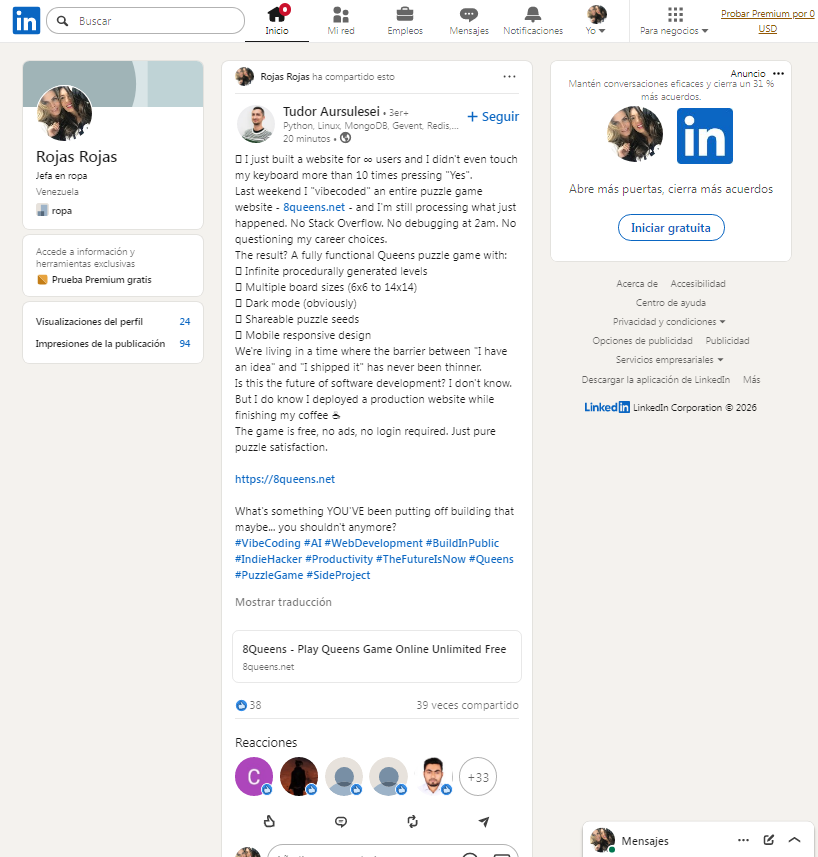Follow Tudor Aursulesei with Seguir button
Viewport: 818px width, 857px height.
tap(493, 116)
